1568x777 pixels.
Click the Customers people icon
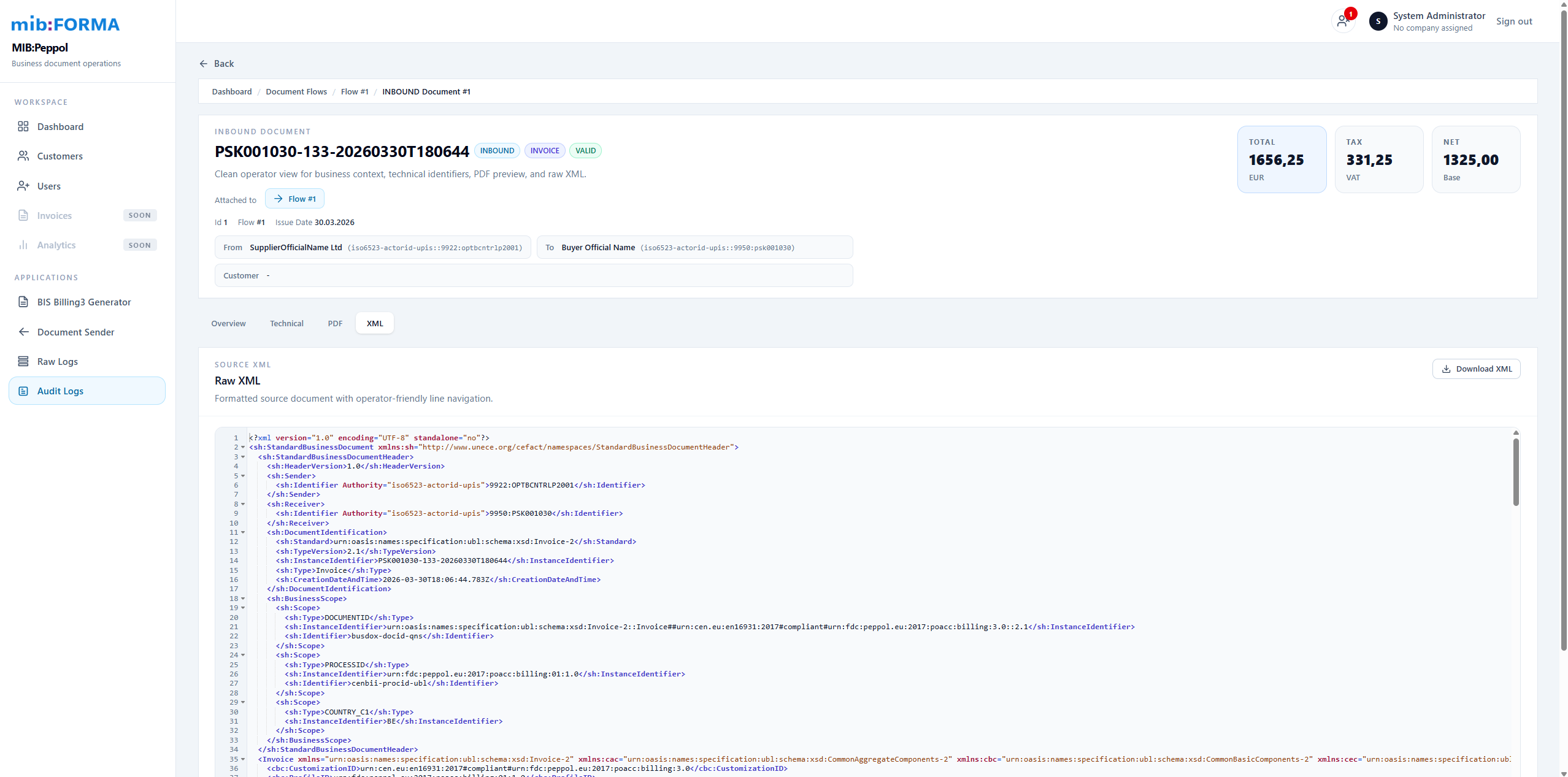23,156
